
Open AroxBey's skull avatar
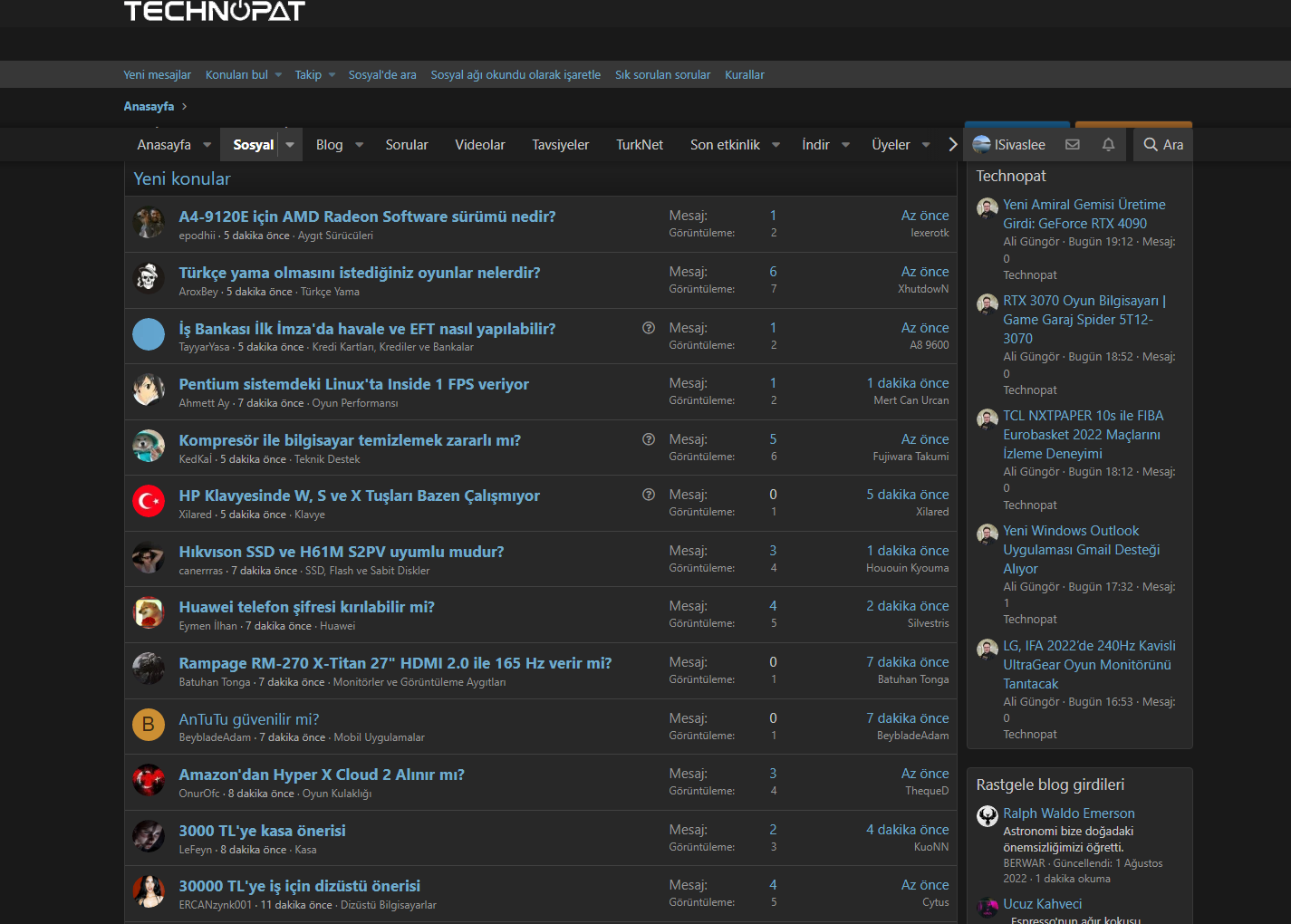click(x=149, y=278)
